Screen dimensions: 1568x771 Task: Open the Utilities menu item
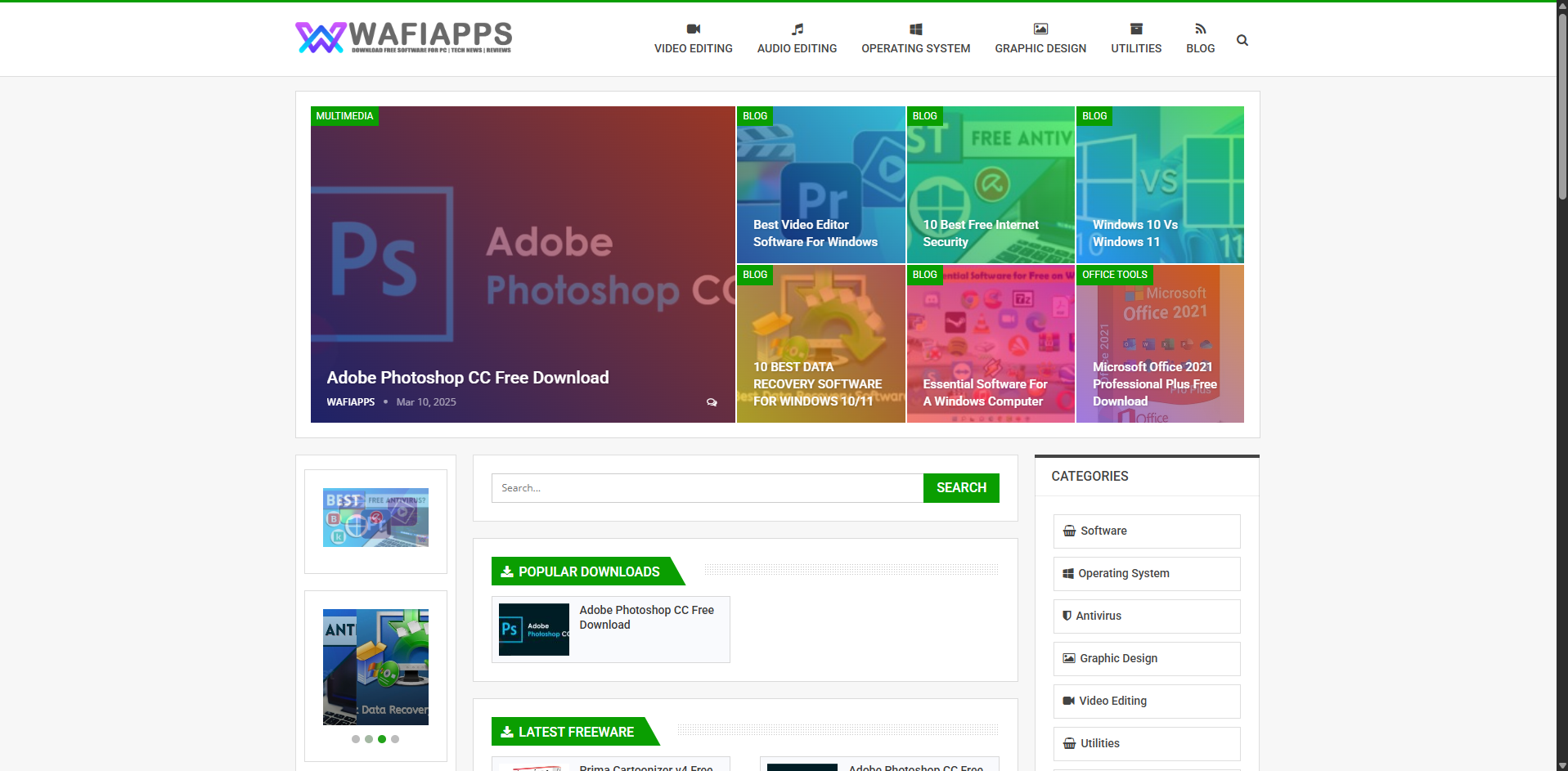click(1136, 48)
